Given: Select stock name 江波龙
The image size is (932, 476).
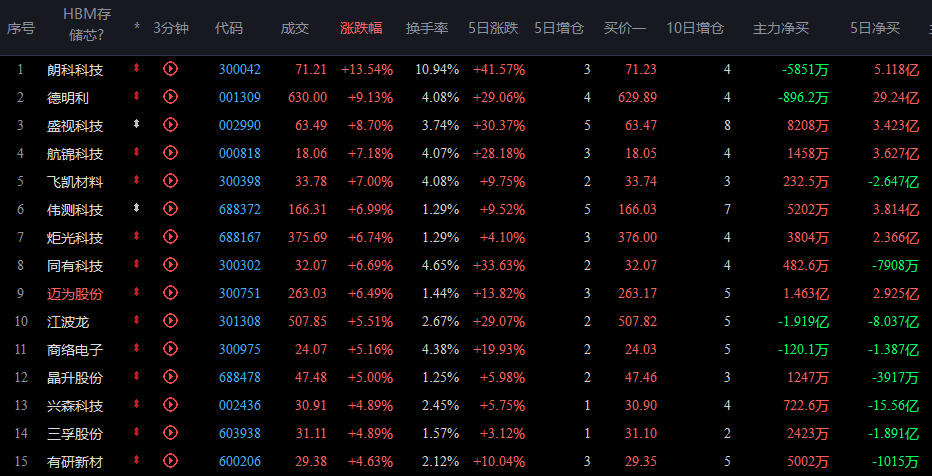Looking at the screenshot, I should point(68,321).
